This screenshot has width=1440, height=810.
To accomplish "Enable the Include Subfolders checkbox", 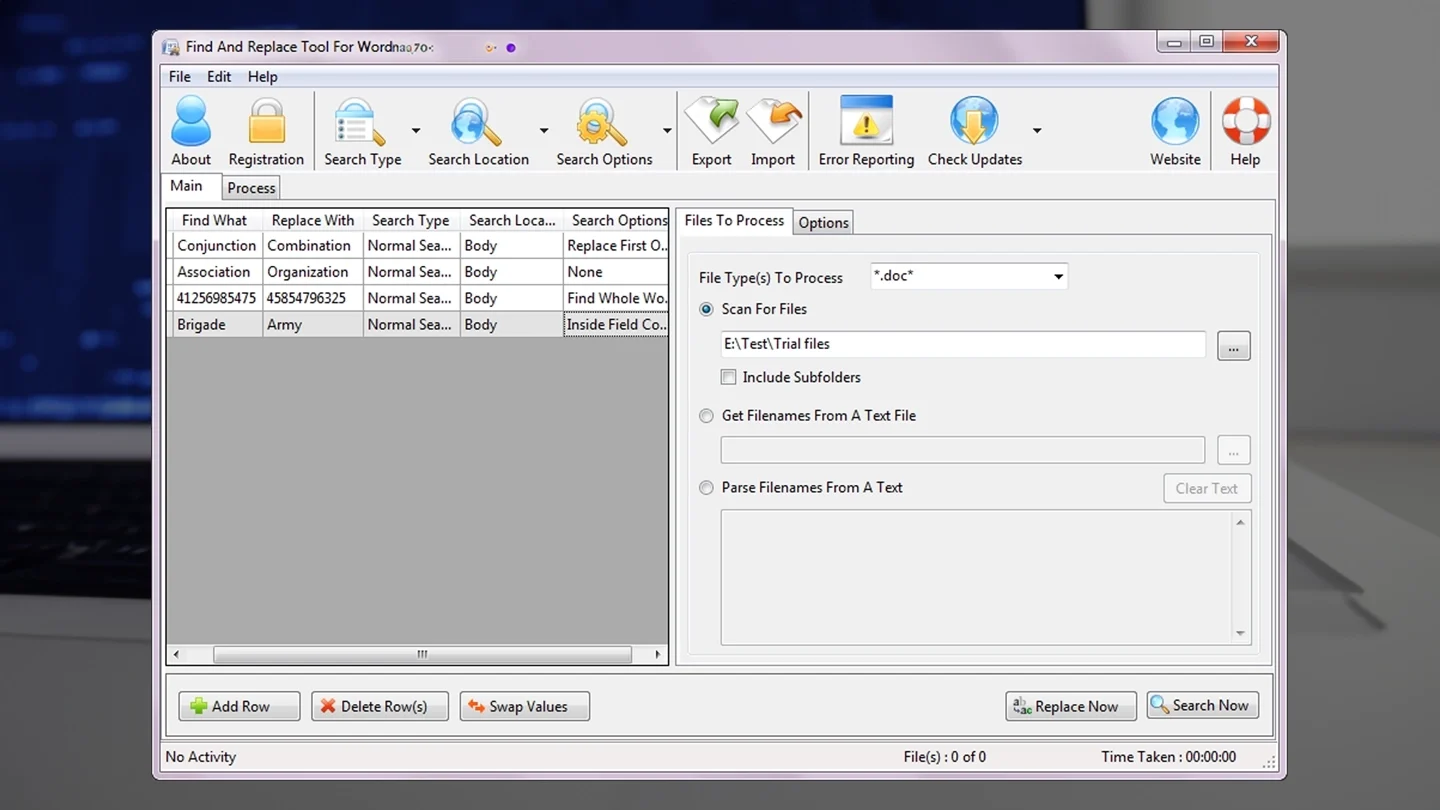I will pyautogui.click(x=728, y=377).
